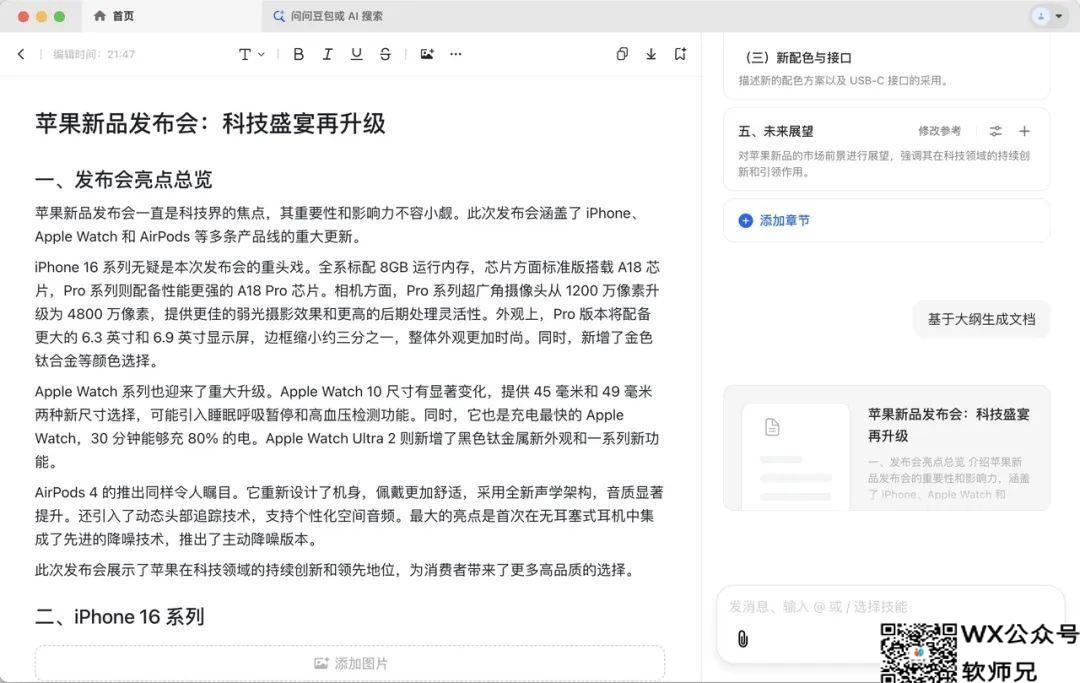Click the paragraph starting 此次发布会展示了
The height and width of the screenshot is (683, 1080).
pyautogui.click(x=335, y=570)
